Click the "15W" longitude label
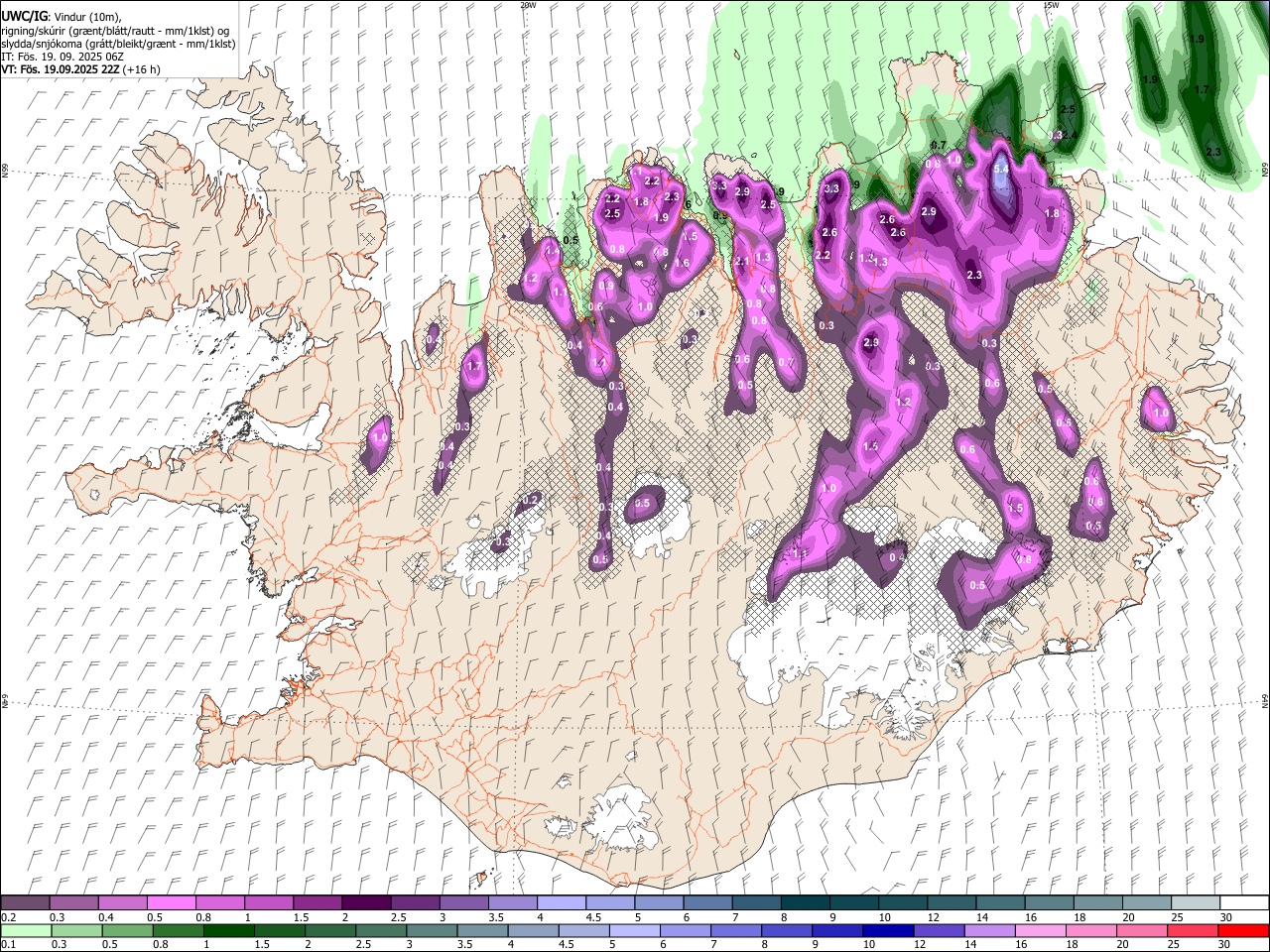Screen dimensions: 1270x952 pyautogui.click(x=1051, y=5)
